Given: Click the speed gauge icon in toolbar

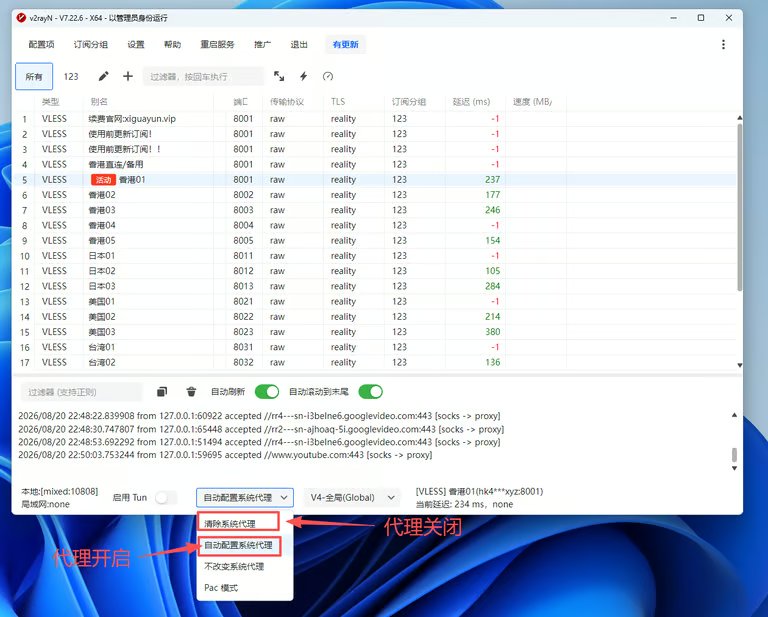Looking at the screenshot, I should pos(328,76).
